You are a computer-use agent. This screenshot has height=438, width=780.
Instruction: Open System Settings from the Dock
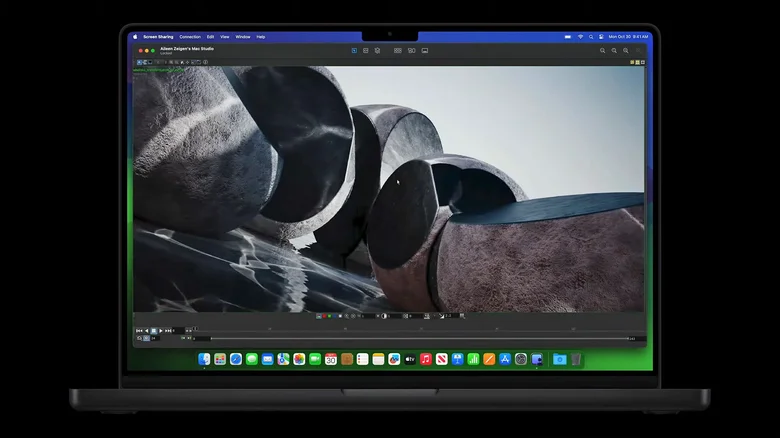coord(521,359)
